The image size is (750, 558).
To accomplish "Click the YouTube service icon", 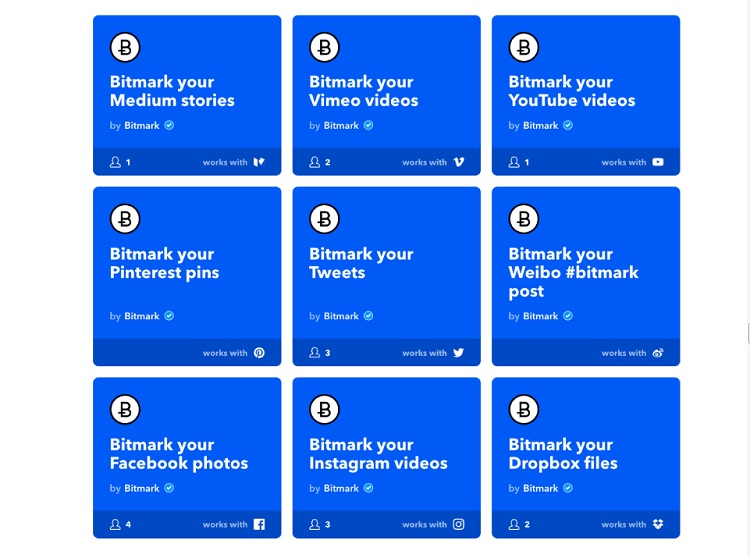I will coord(658,162).
